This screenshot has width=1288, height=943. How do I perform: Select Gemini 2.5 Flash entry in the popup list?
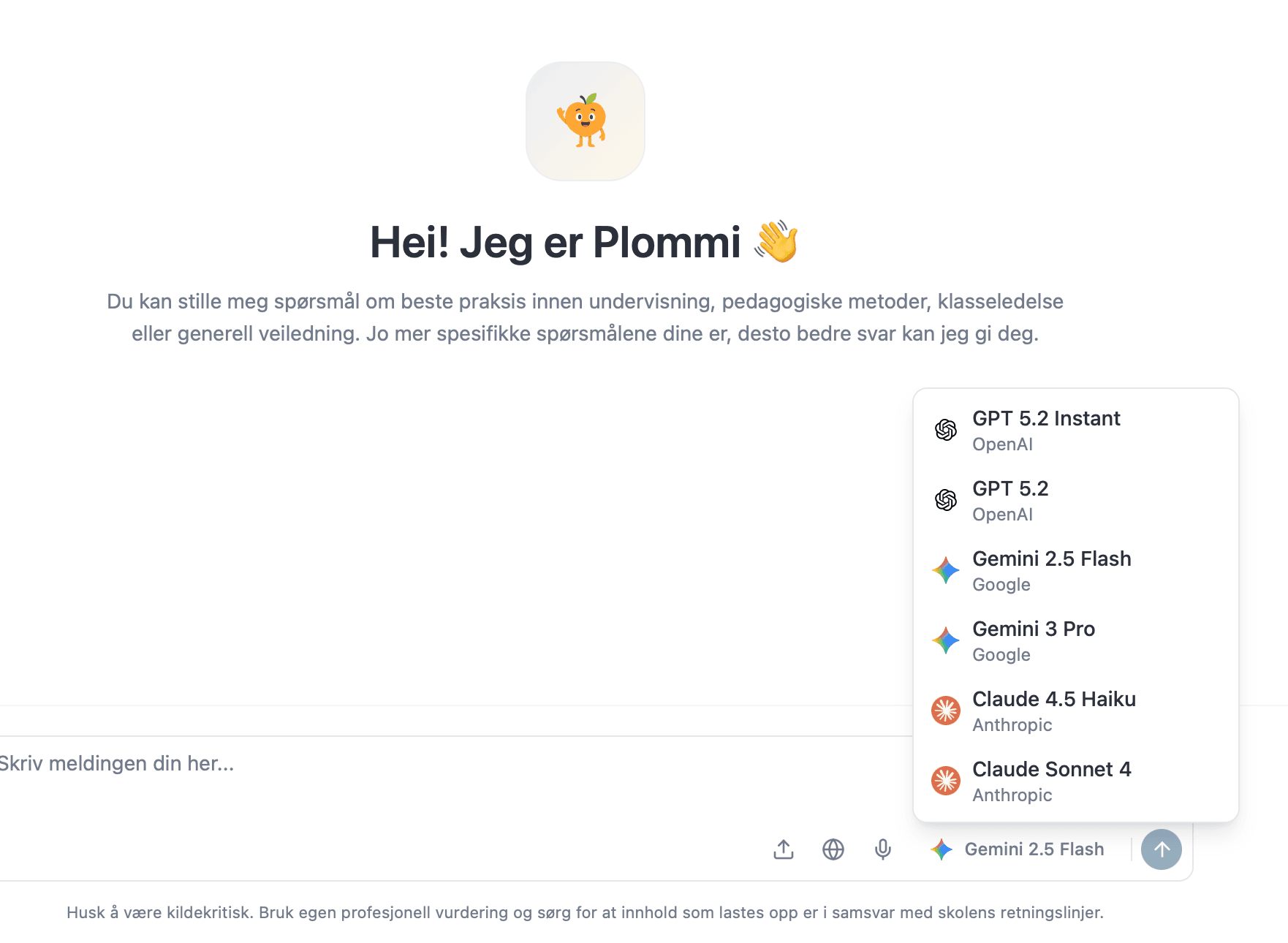(1051, 558)
